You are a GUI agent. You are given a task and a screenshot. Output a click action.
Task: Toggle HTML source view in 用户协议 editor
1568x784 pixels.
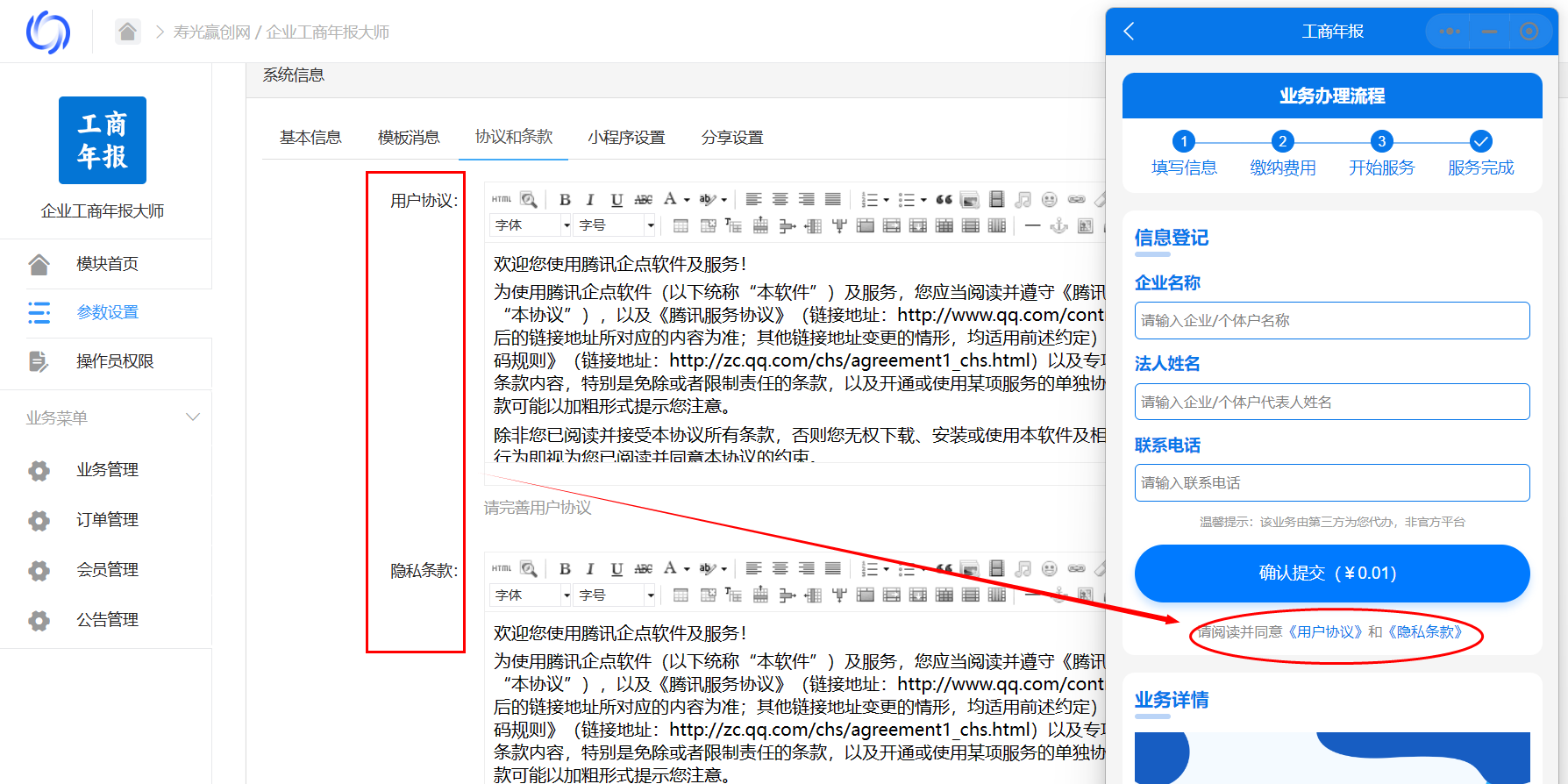click(x=502, y=200)
